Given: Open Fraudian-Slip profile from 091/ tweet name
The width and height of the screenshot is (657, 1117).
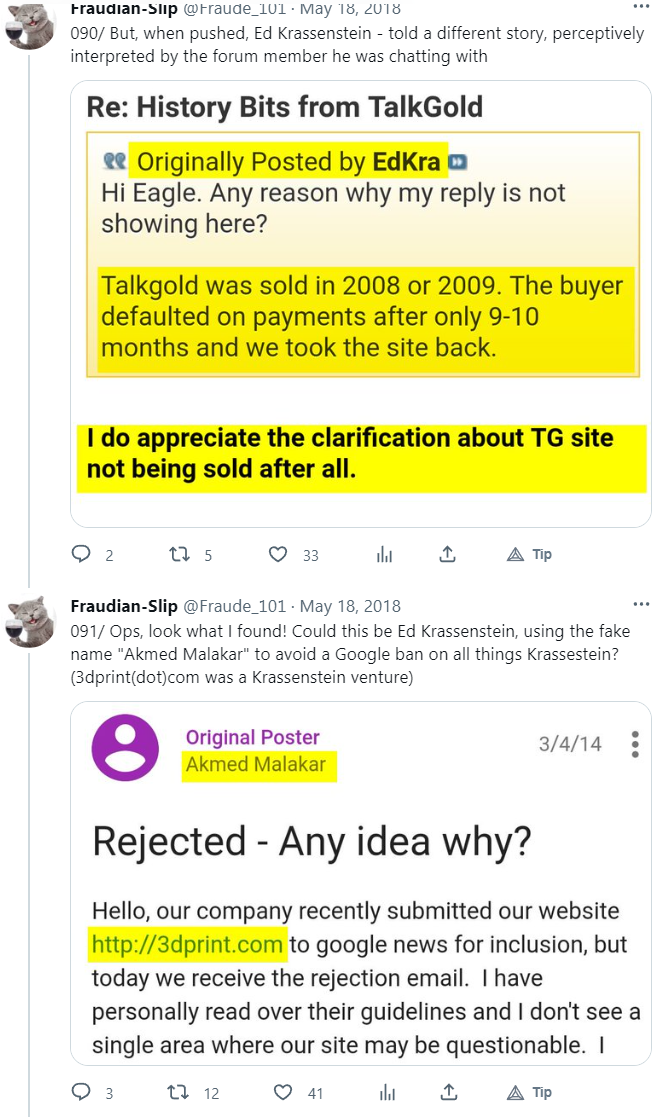Looking at the screenshot, I should pyautogui.click(x=124, y=606).
